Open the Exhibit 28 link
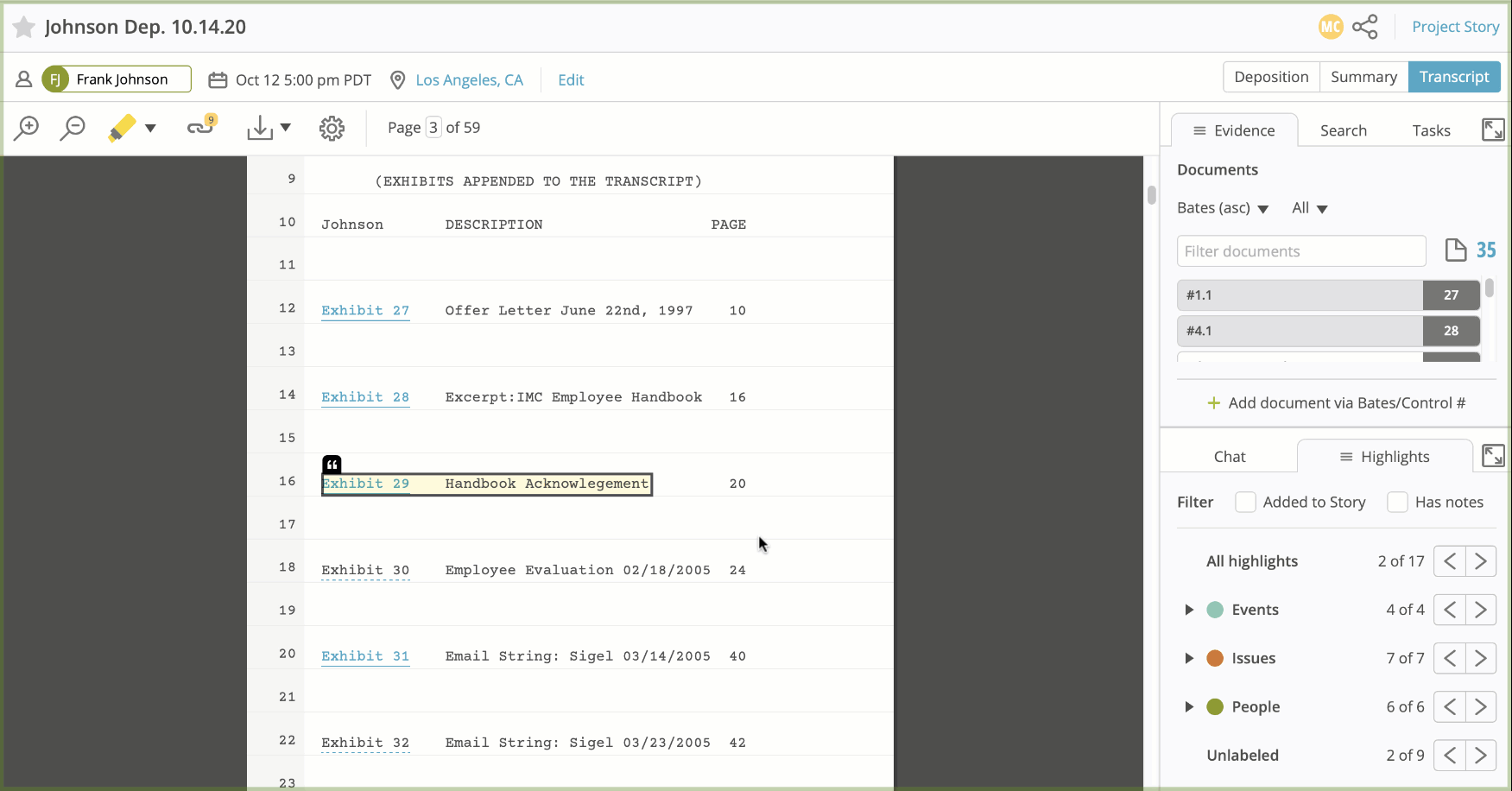 (365, 397)
